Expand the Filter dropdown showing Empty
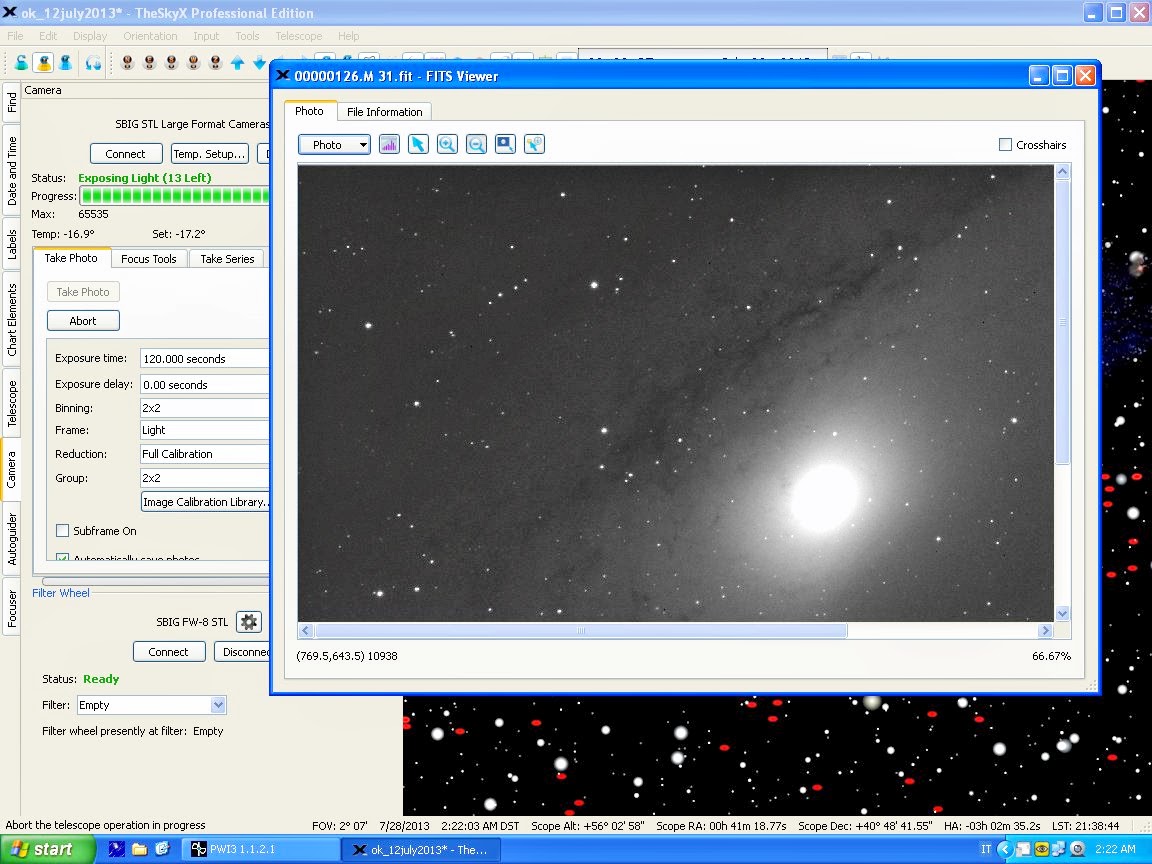The image size is (1152, 864). pyautogui.click(x=218, y=705)
